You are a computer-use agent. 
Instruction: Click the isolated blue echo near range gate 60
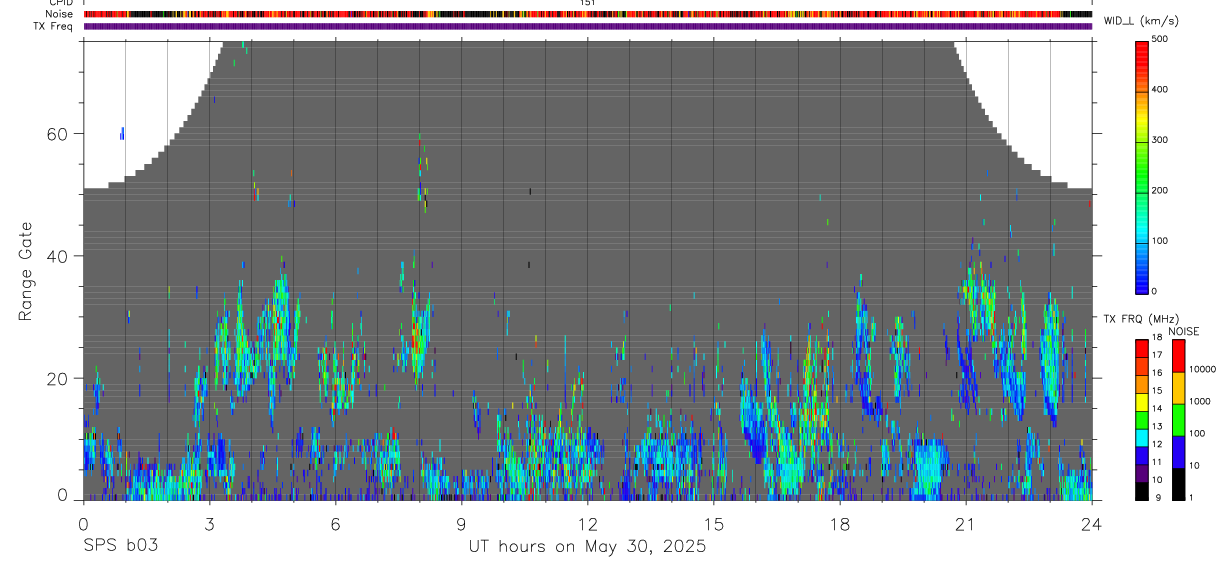point(122,133)
